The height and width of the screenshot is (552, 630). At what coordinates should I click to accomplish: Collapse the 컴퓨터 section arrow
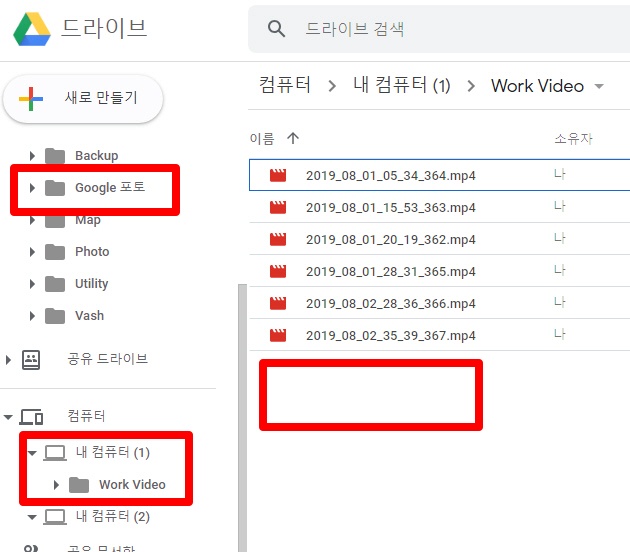tap(8, 417)
